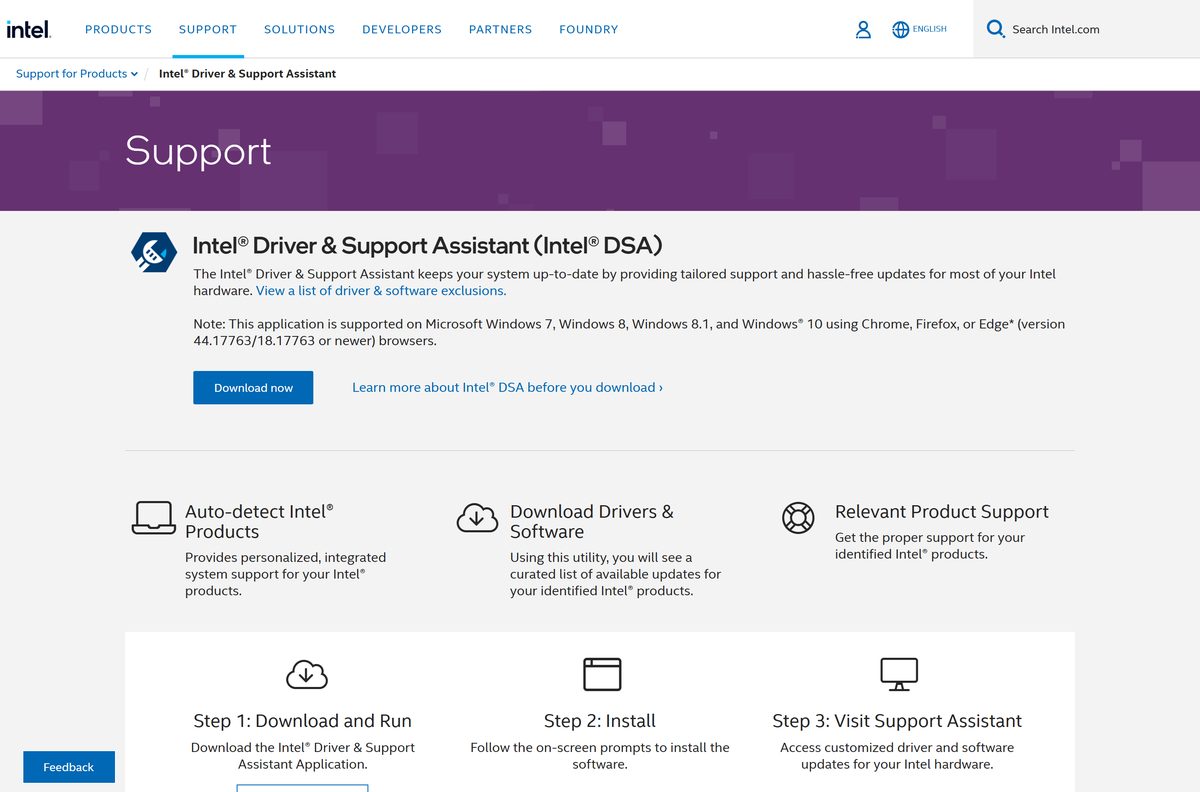The image size is (1200, 792).
Task: Click the globe language icon
Action: (900, 30)
